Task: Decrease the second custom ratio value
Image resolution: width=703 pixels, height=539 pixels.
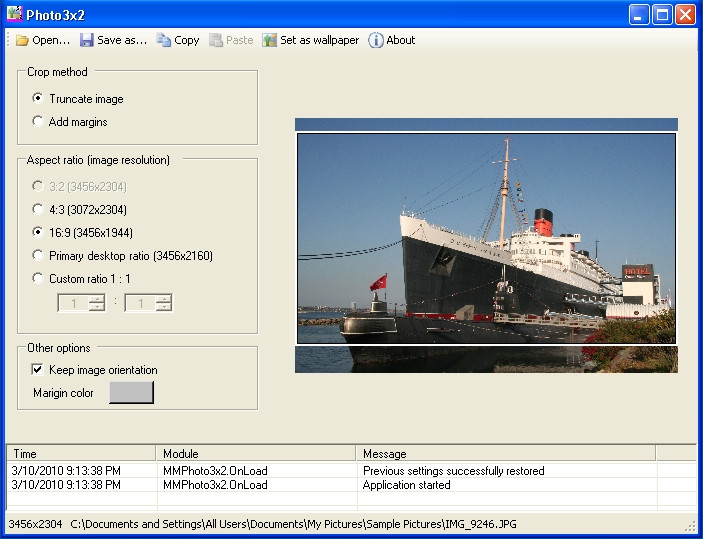Action: point(164,307)
